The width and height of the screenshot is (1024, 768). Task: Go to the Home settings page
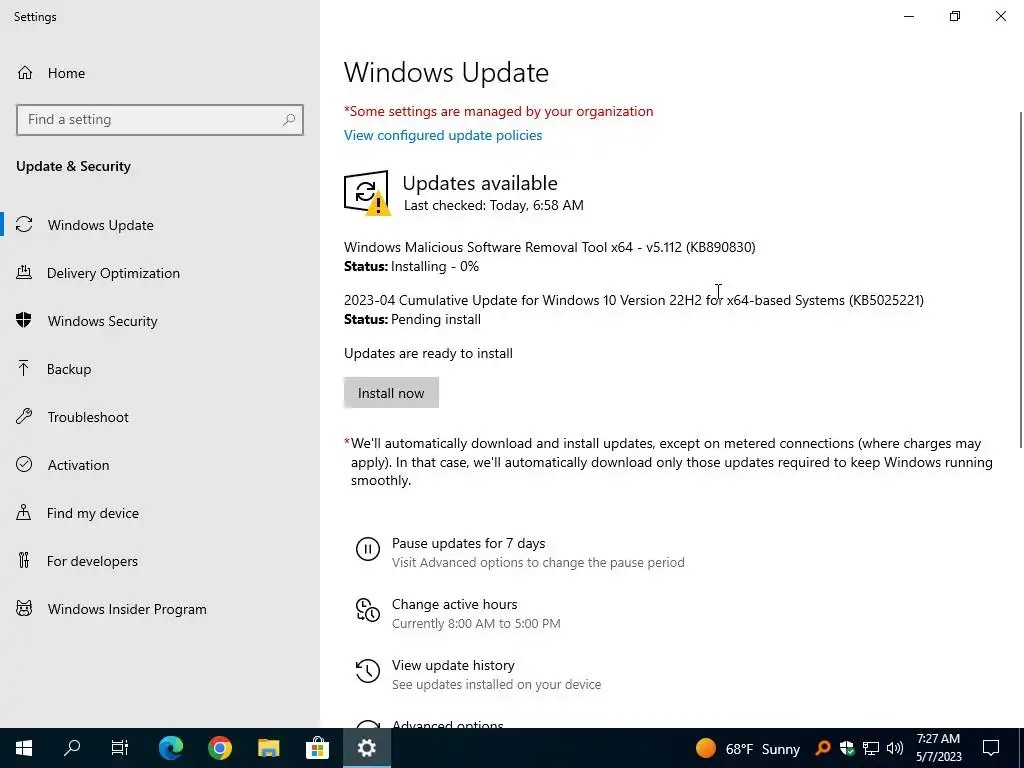point(160,72)
